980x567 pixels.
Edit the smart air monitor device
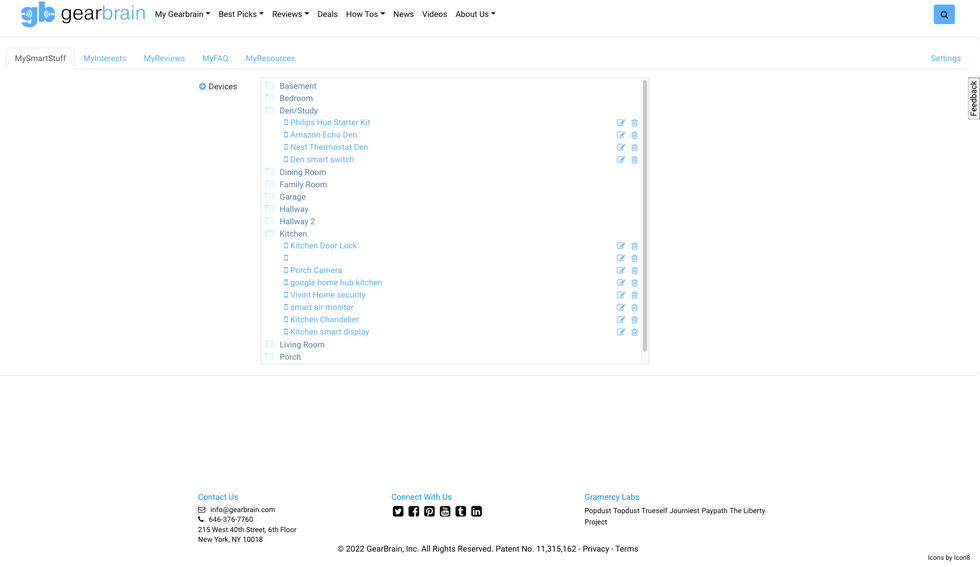621,308
